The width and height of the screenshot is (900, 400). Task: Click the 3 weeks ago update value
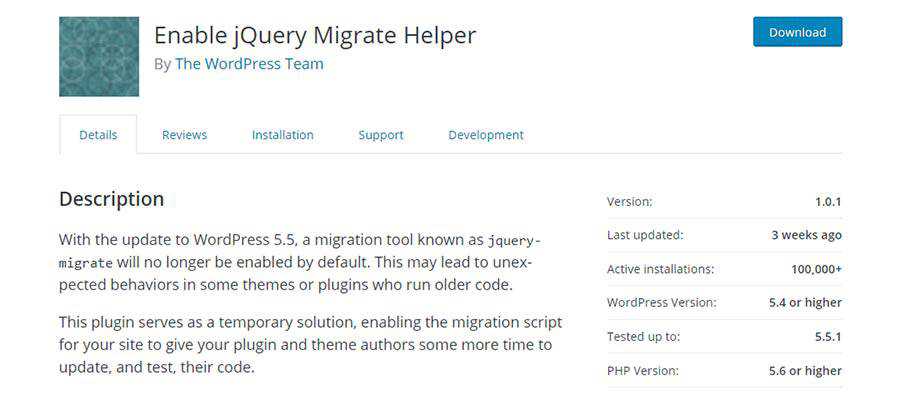[806, 236]
